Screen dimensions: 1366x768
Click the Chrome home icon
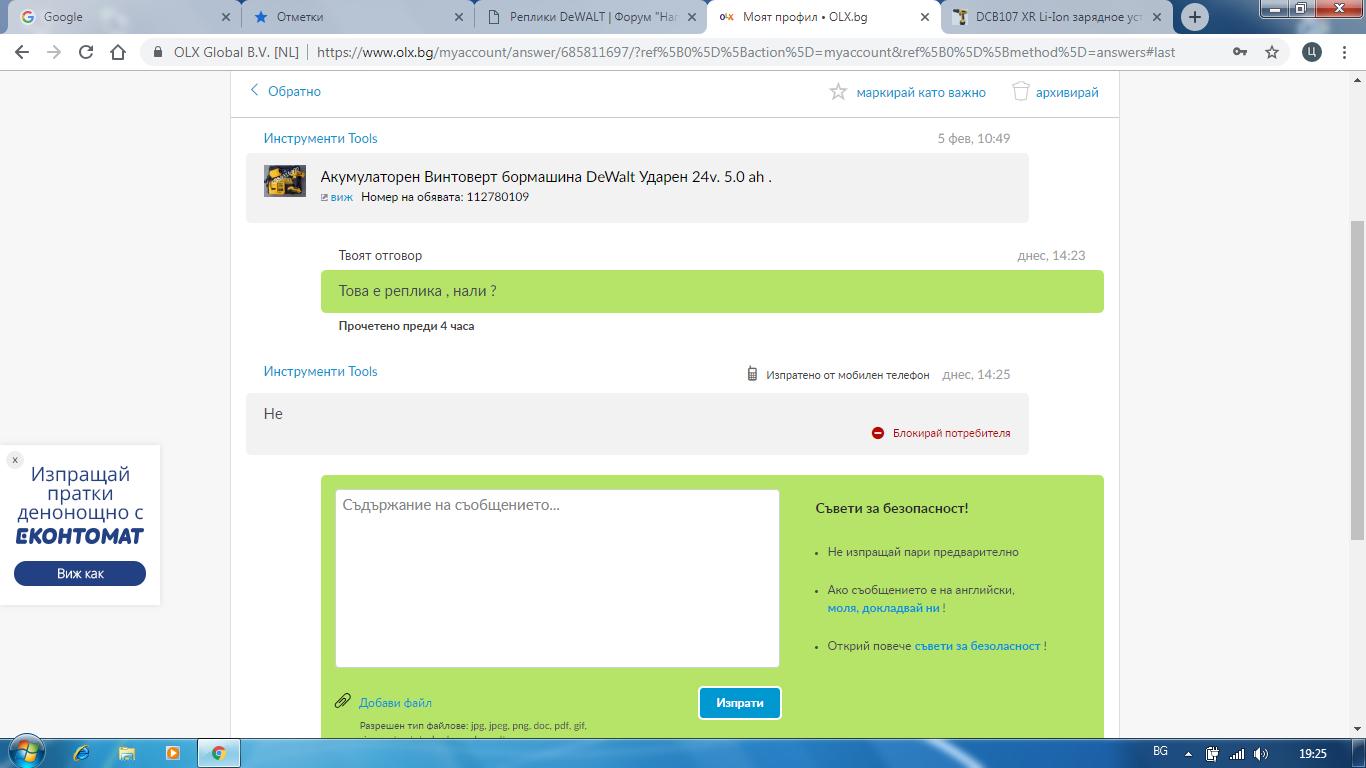[x=118, y=52]
